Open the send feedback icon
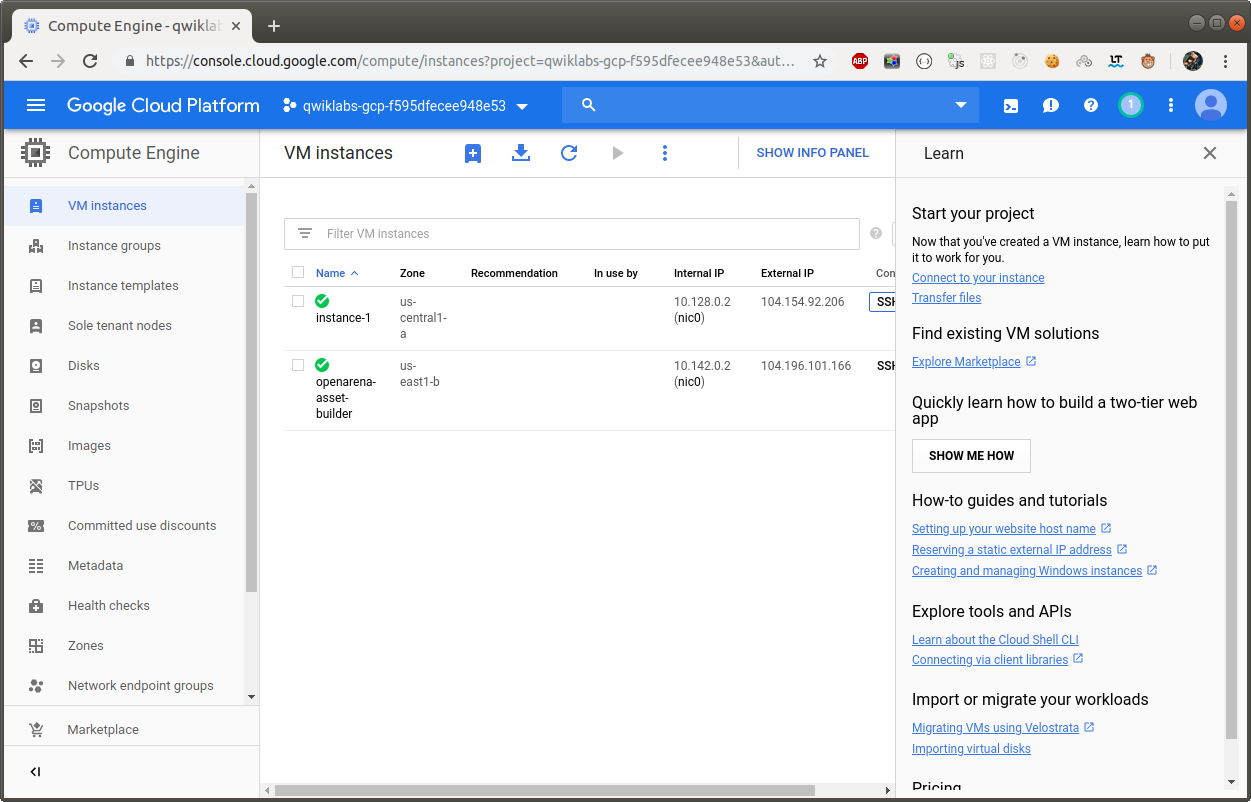This screenshot has height=802, width=1251. click(x=1051, y=105)
